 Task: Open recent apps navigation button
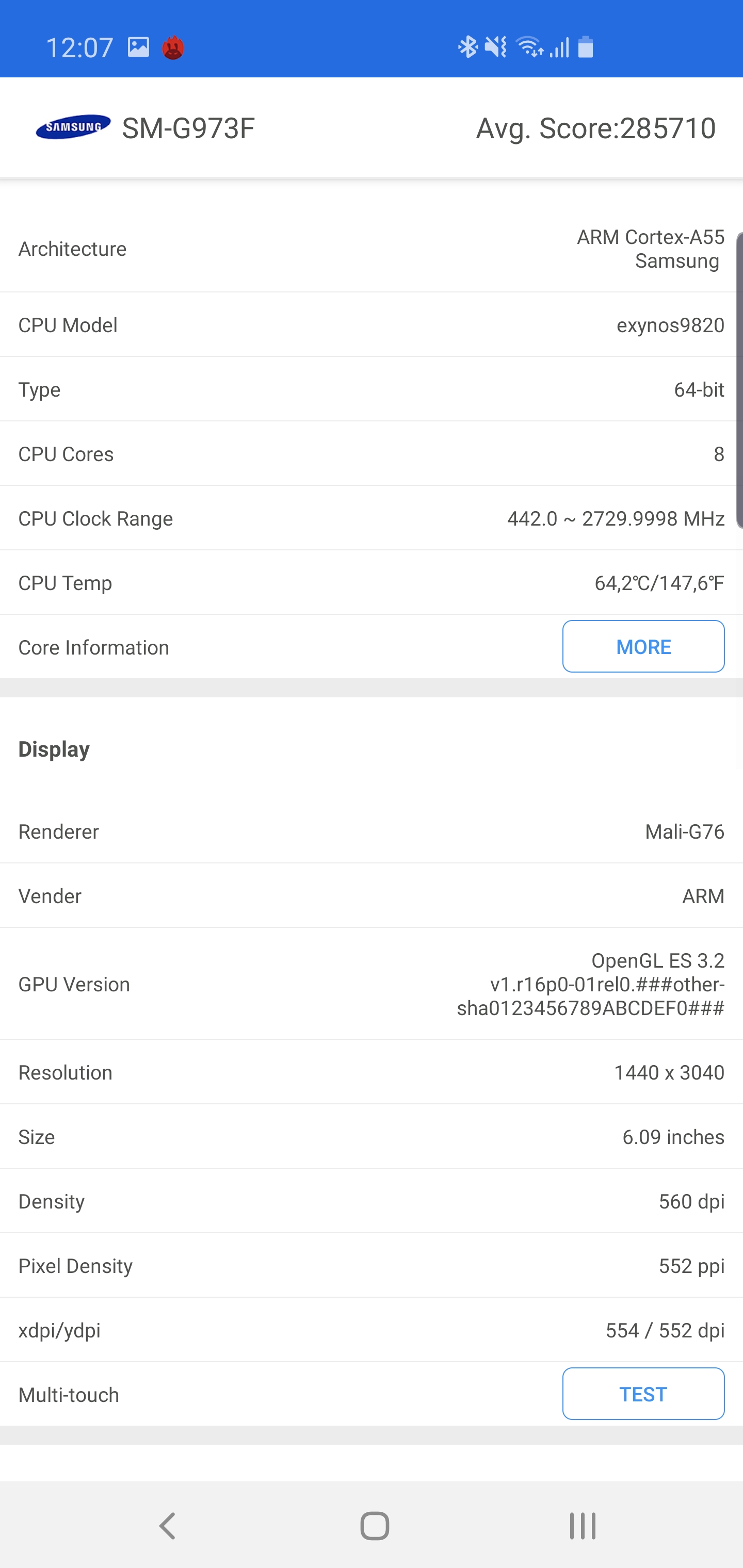tap(582, 1525)
